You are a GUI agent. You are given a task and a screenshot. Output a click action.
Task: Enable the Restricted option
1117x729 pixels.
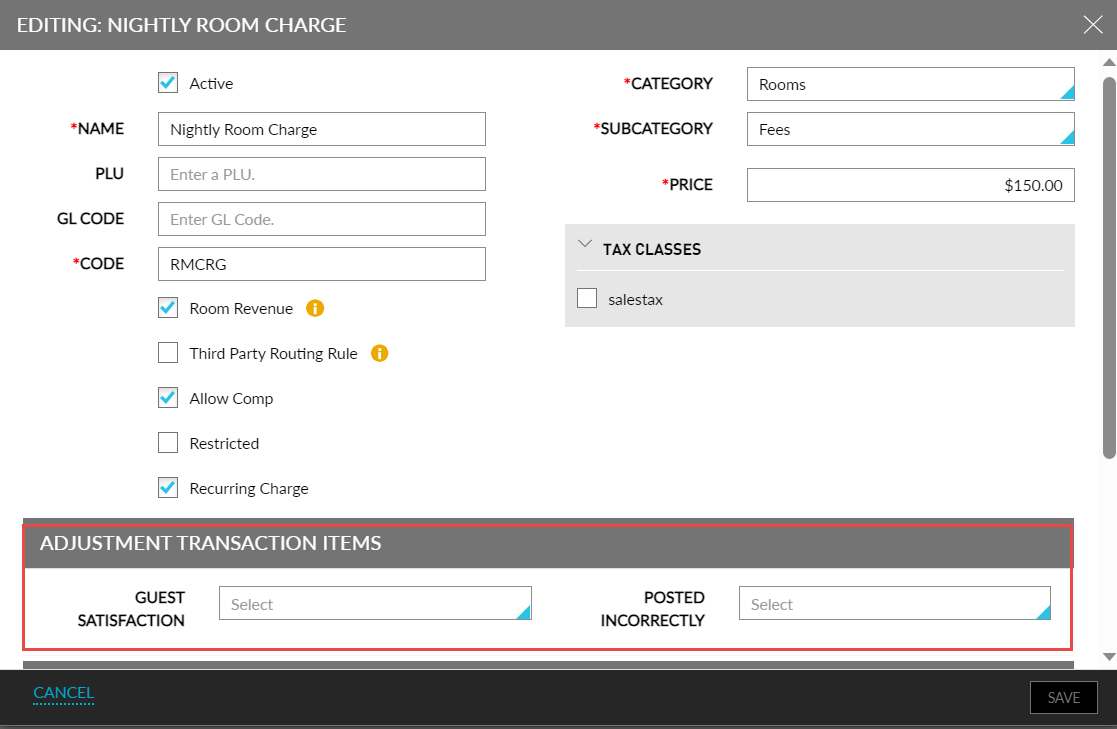coord(168,443)
